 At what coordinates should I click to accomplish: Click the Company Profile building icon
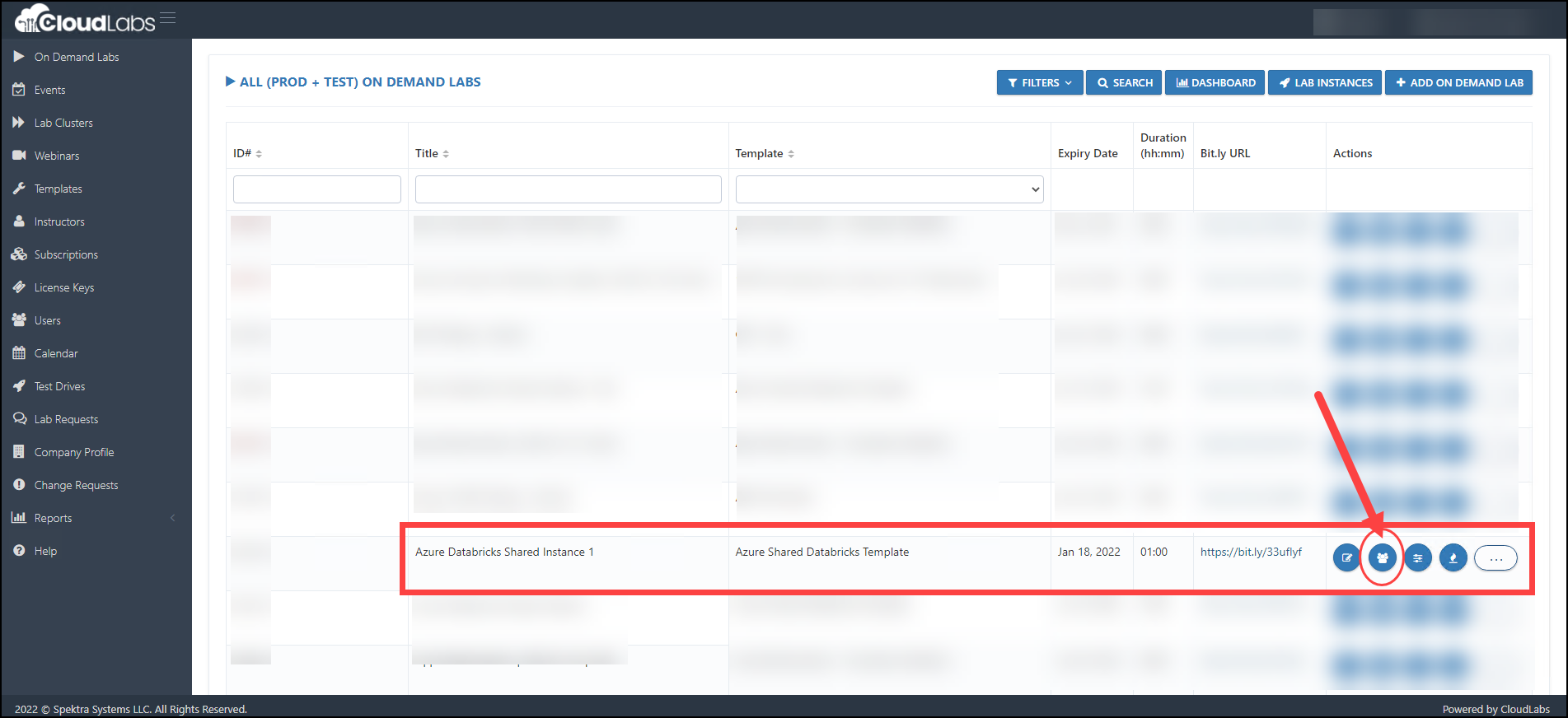tap(19, 452)
